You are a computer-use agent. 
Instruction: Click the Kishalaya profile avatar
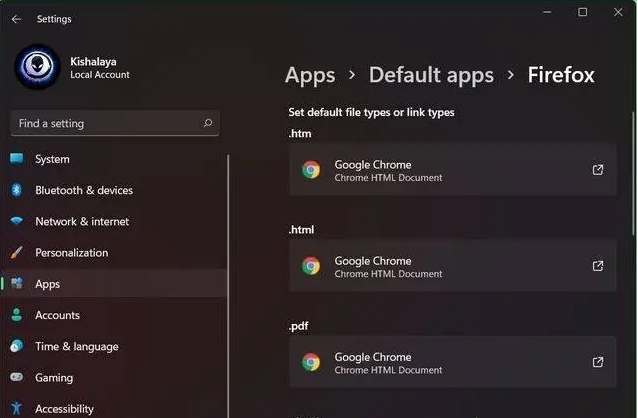pyautogui.click(x=38, y=68)
